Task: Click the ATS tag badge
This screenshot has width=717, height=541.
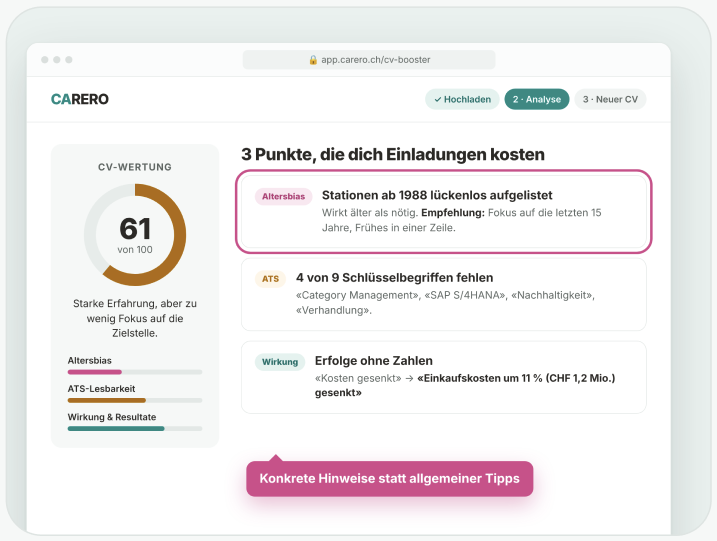Action: tap(270, 279)
